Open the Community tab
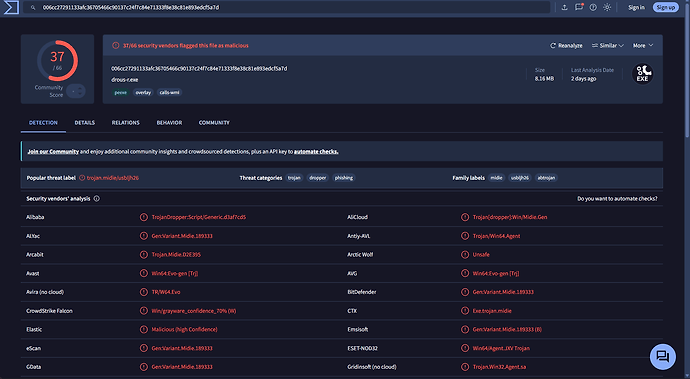The width and height of the screenshot is (690, 379). pos(214,123)
